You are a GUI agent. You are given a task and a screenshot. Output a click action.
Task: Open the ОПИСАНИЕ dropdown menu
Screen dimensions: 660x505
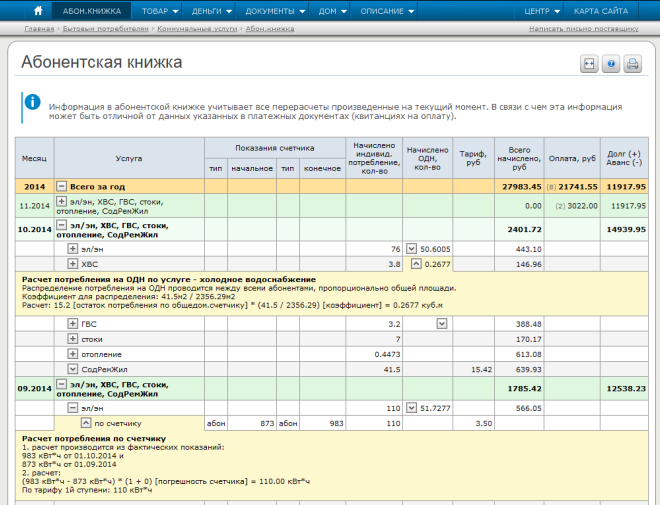coord(387,11)
